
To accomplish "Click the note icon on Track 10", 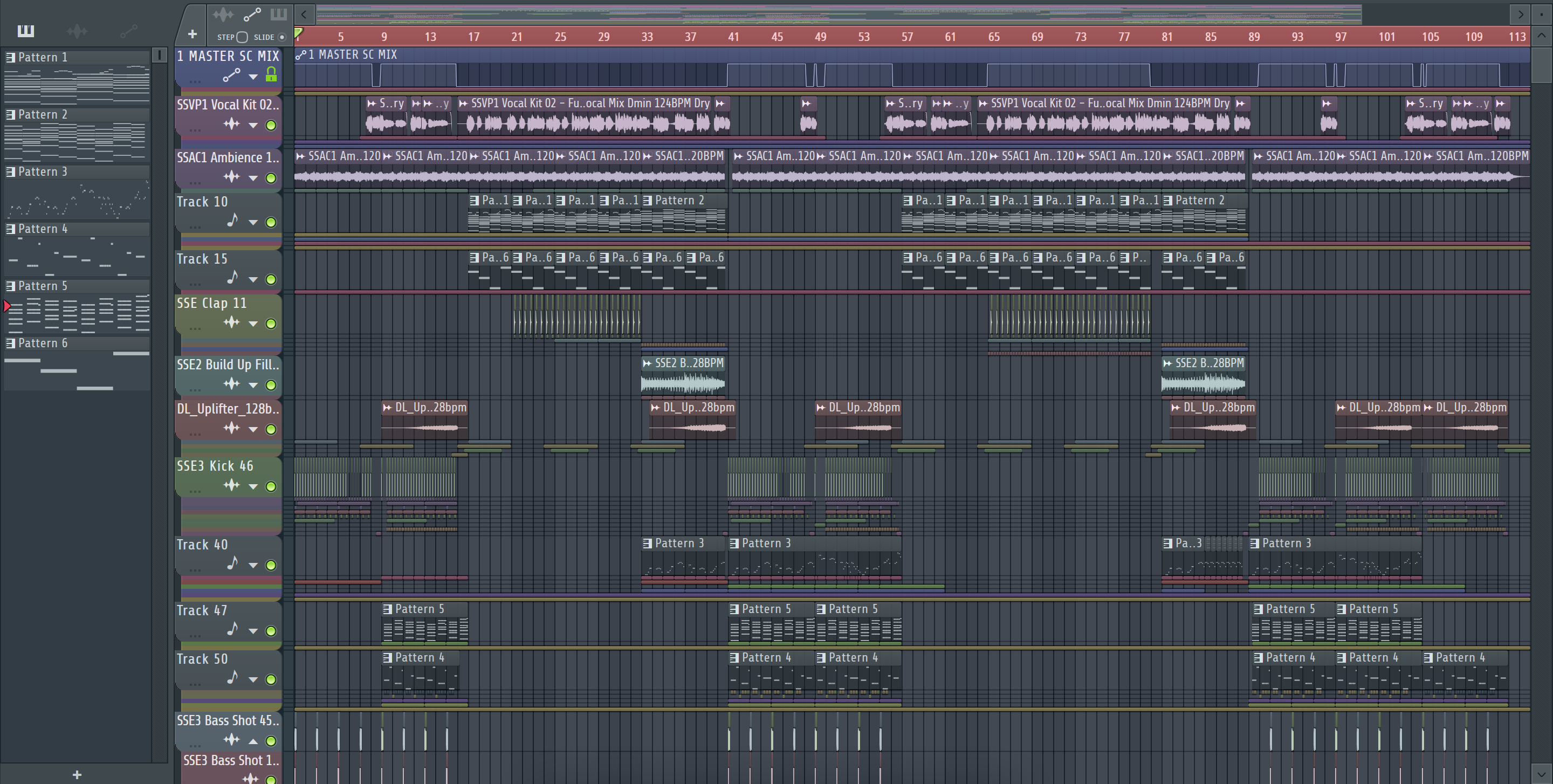I will 232,221.
